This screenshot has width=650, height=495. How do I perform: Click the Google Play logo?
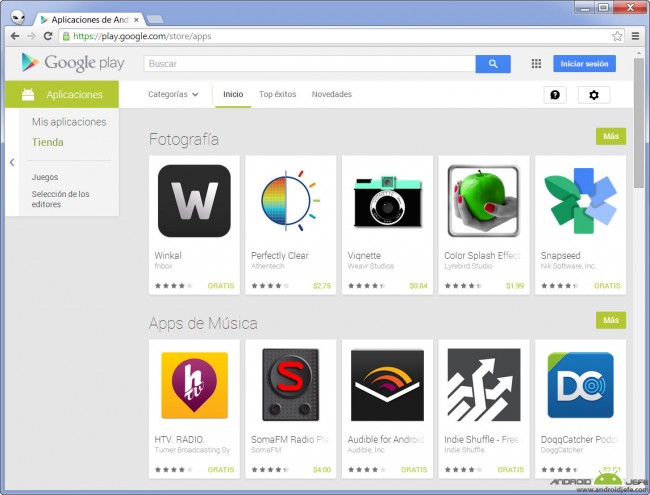(x=73, y=63)
